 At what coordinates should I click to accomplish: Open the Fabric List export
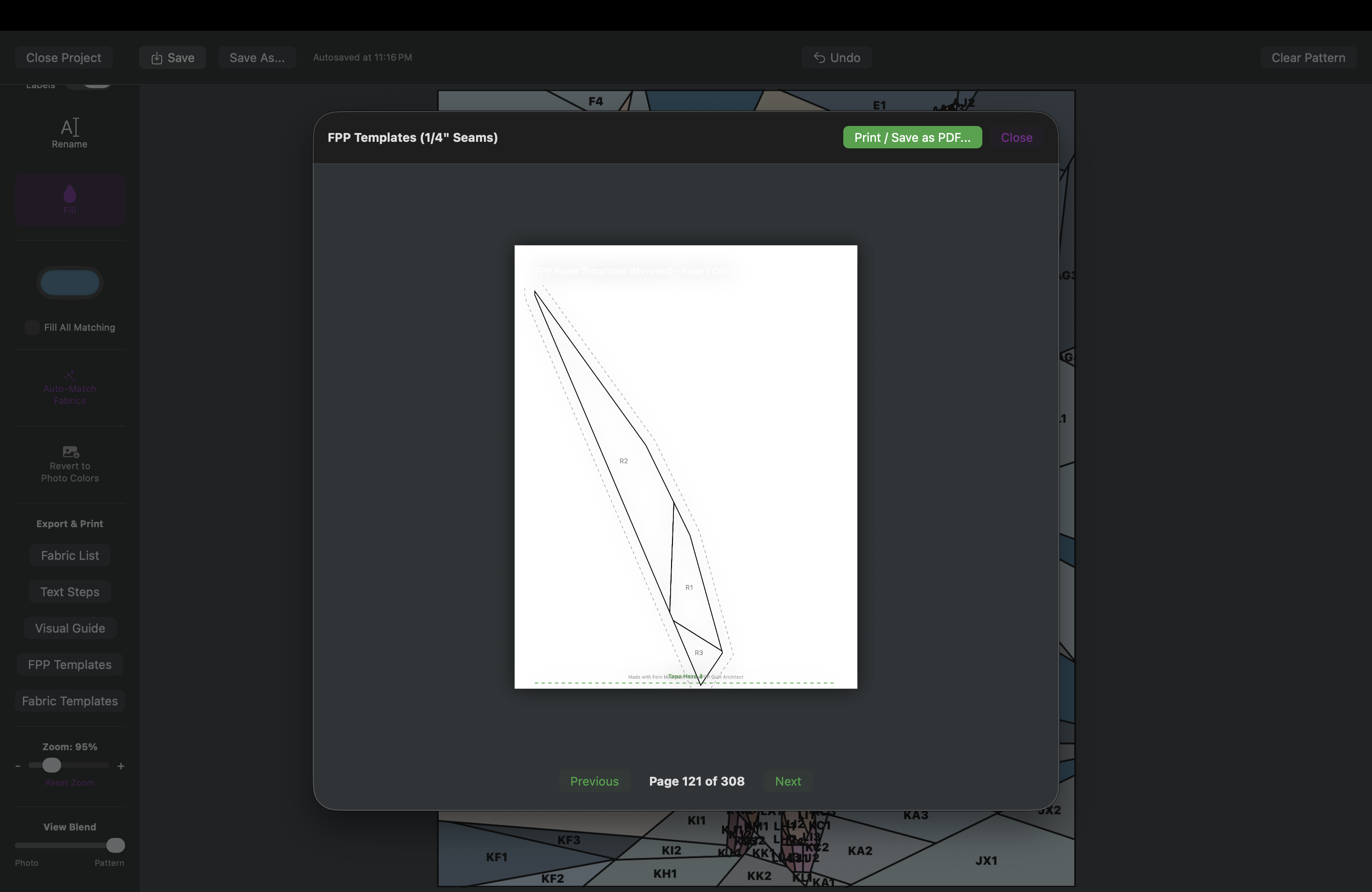coord(70,556)
